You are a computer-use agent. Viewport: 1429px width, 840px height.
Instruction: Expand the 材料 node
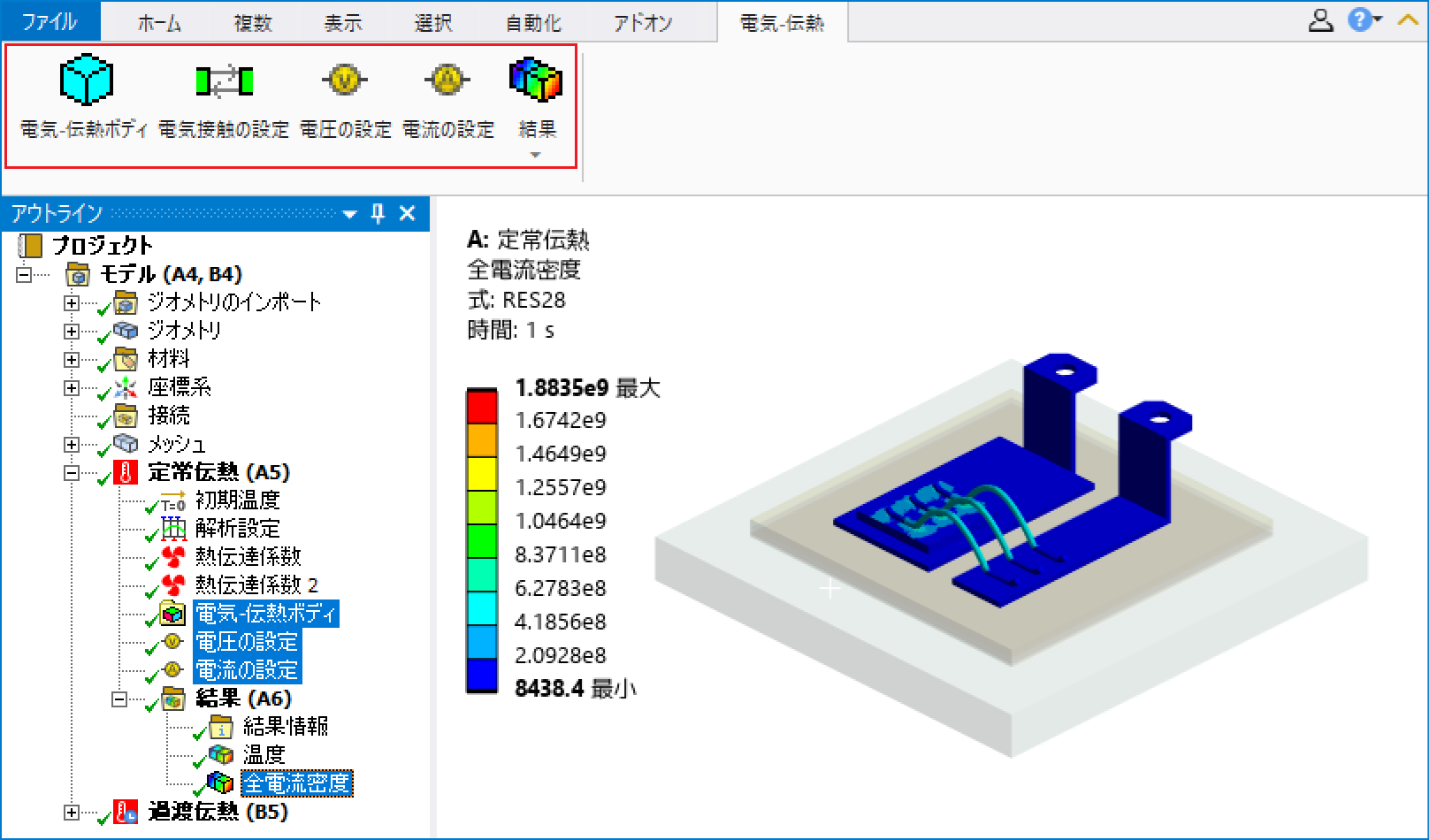coord(72,359)
